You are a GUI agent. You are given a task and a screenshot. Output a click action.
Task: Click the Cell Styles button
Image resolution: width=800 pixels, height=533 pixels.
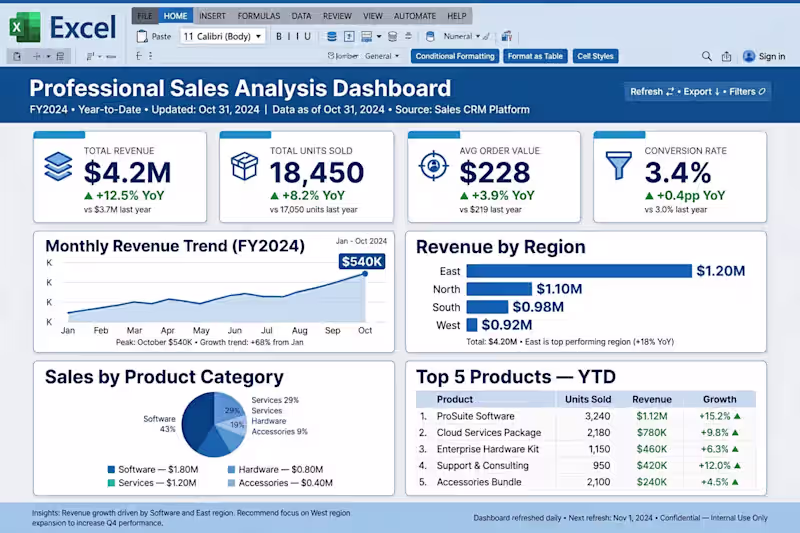tap(595, 56)
